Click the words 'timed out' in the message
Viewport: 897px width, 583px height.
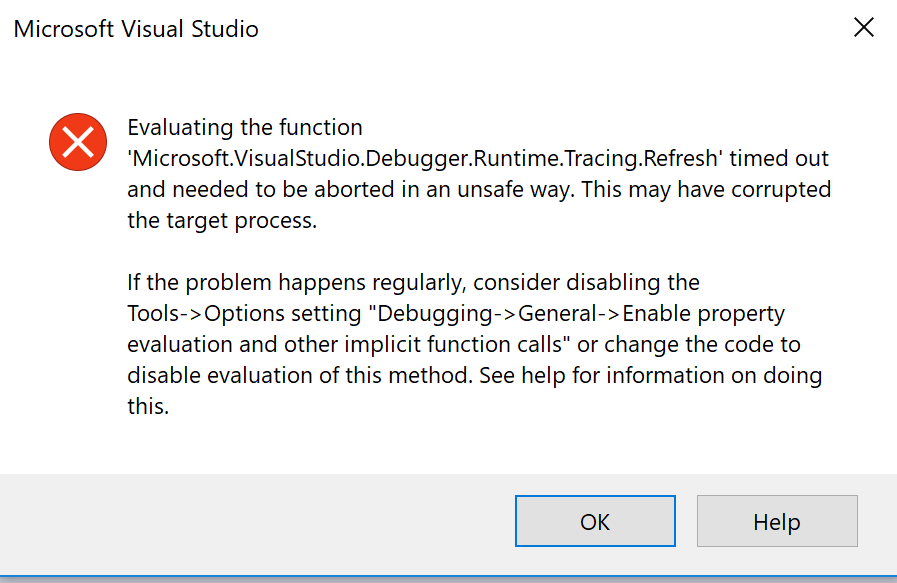point(779,158)
